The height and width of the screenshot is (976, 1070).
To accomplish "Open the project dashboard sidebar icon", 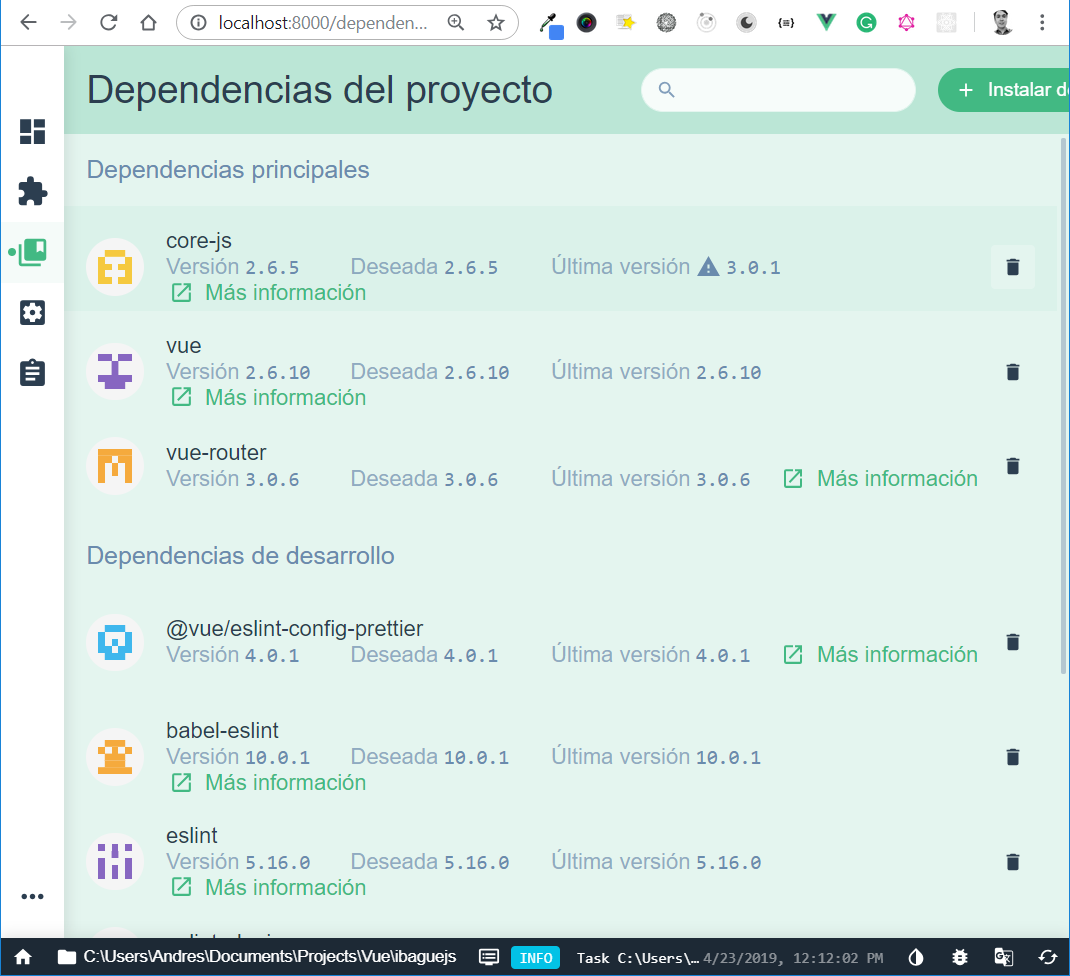I will (32, 132).
